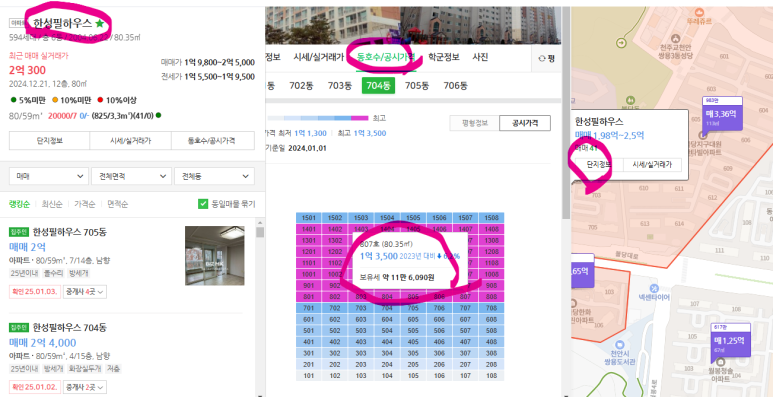Click the 화장실두개 tag on 704동 listing
This screenshot has height=397, width=773.
tap(85, 368)
